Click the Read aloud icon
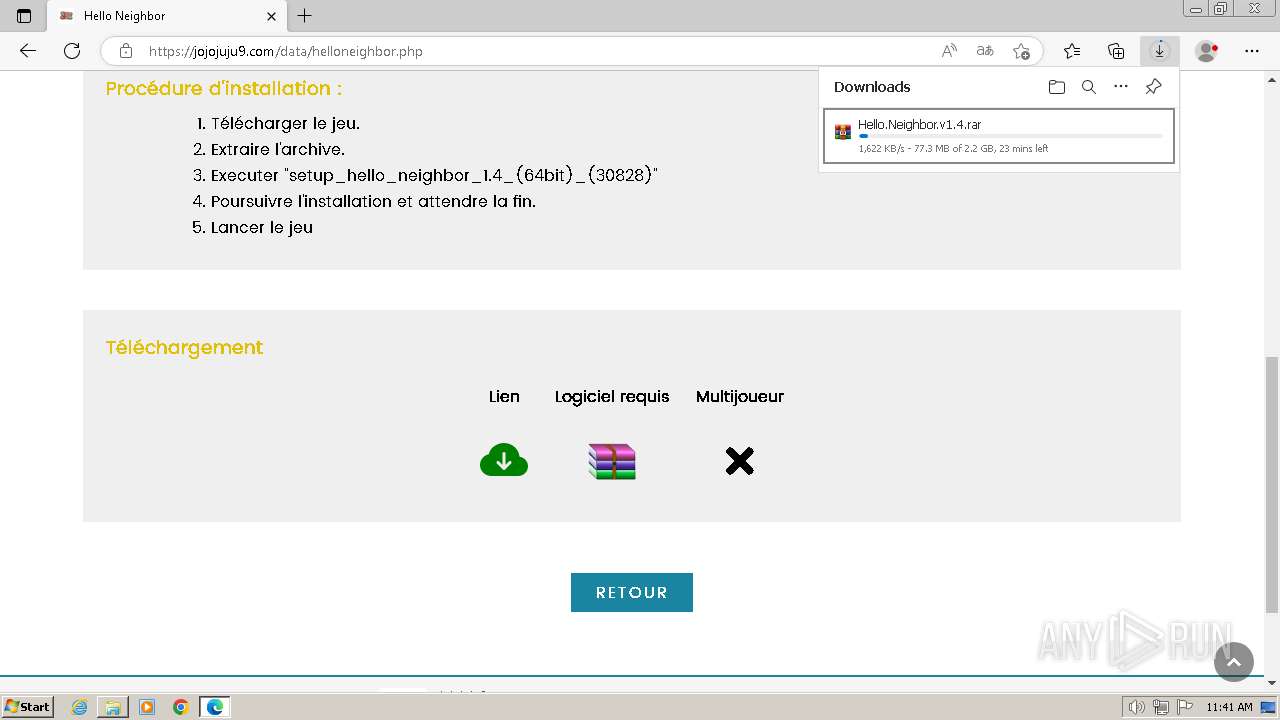This screenshot has height=720, width=1280. tap(949, 51)
